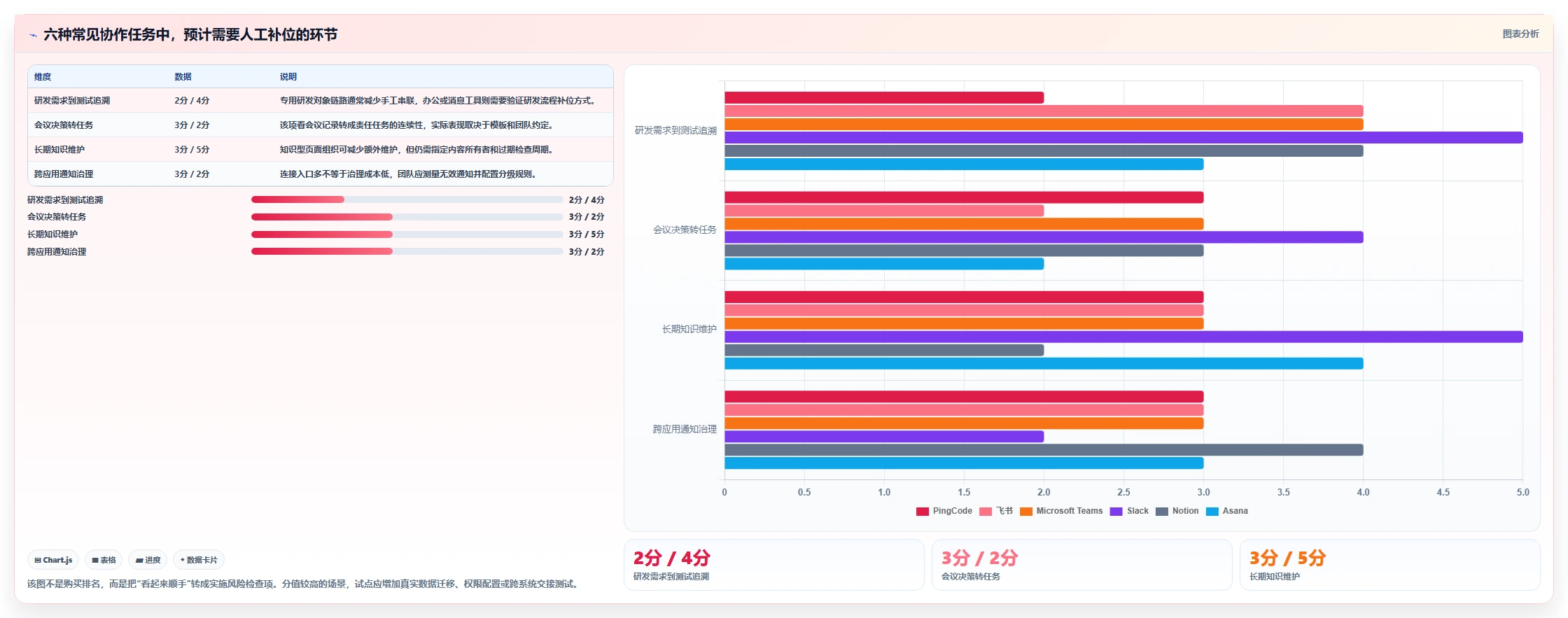Click the 研发需求到测试追溯 y-axis label on the chart
The height and width of the screenshot is (618, 1568).
tap(675, 131)
